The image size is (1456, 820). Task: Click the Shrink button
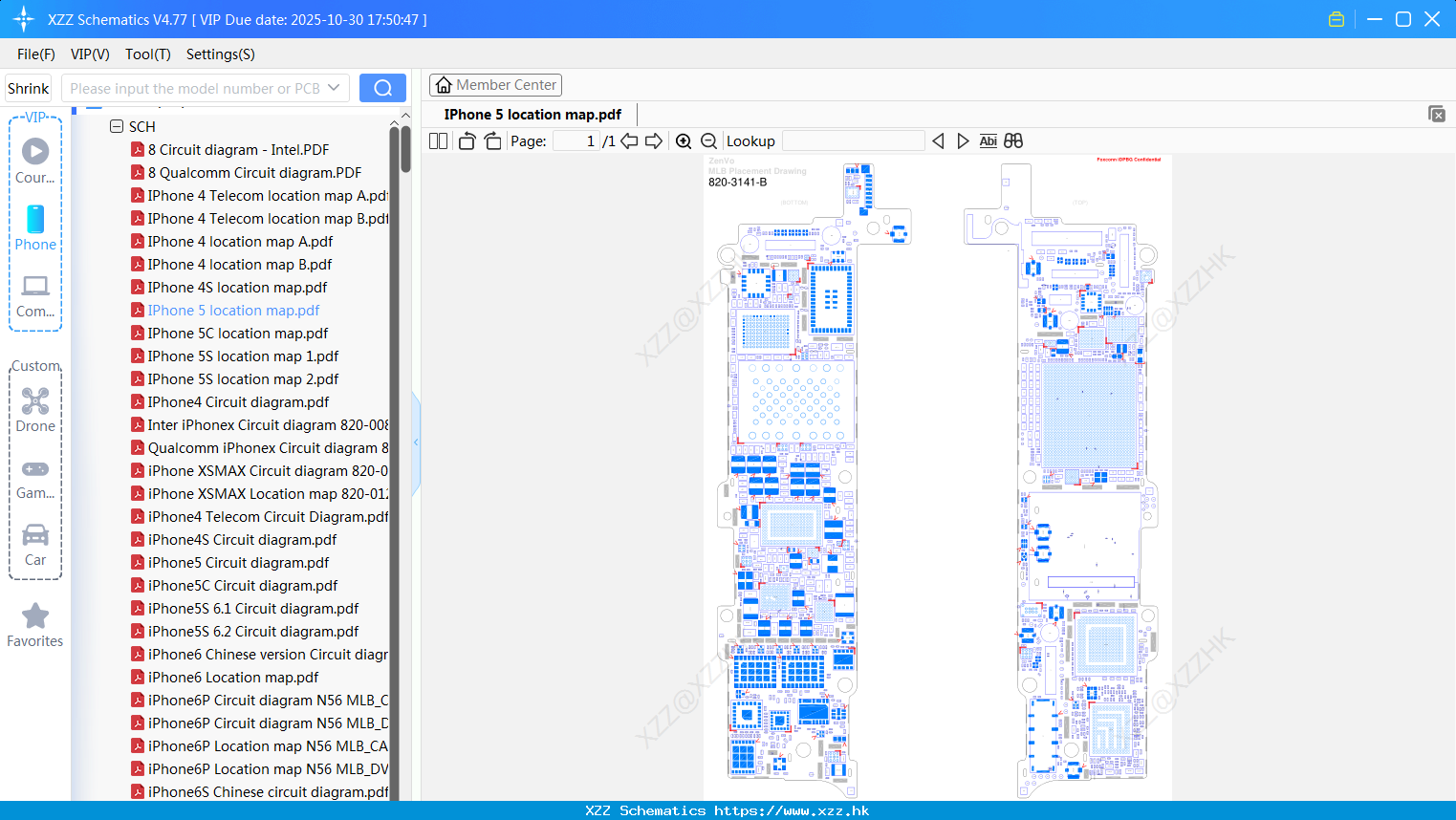pyautogui.click(x=29, y=88)
